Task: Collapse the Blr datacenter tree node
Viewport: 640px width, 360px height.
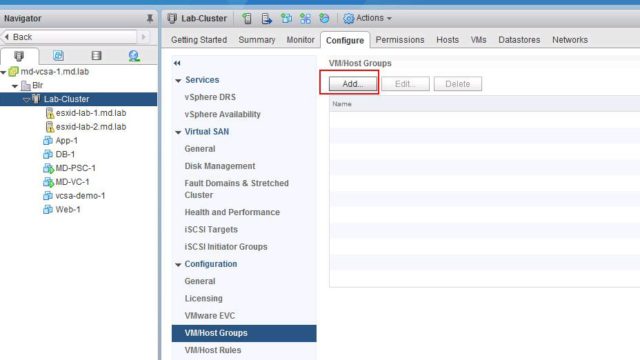Action: 15,86
